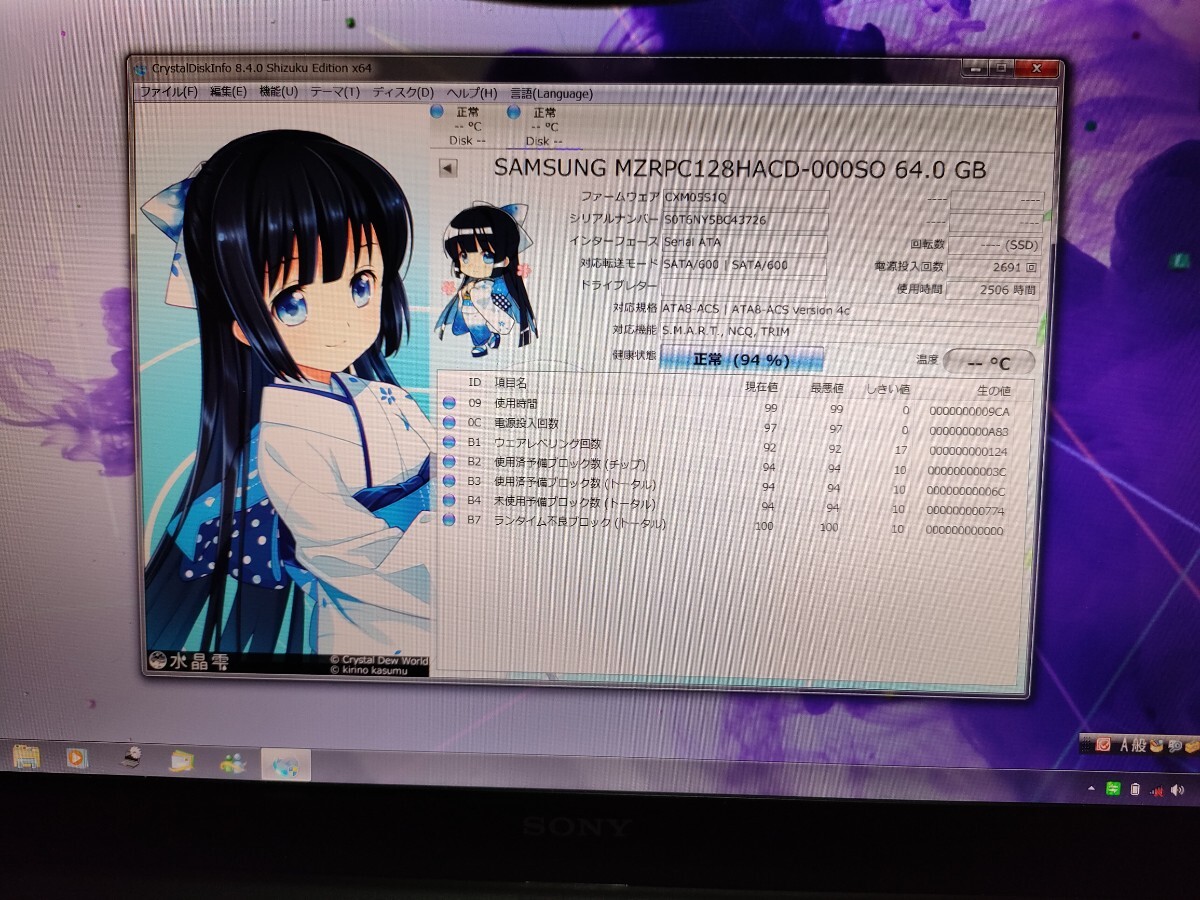This screenshot has height=900, width=1200.
Task: Click the red IME language bar icon
Action: [x=1104, y=744]
